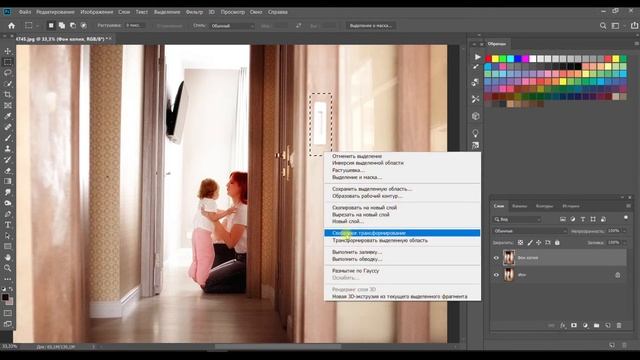Image resolution: width=640 pixels, height=360 pixels.
Task: Hide the 'Фон' layer eye icon
Action: pos(496,275)
